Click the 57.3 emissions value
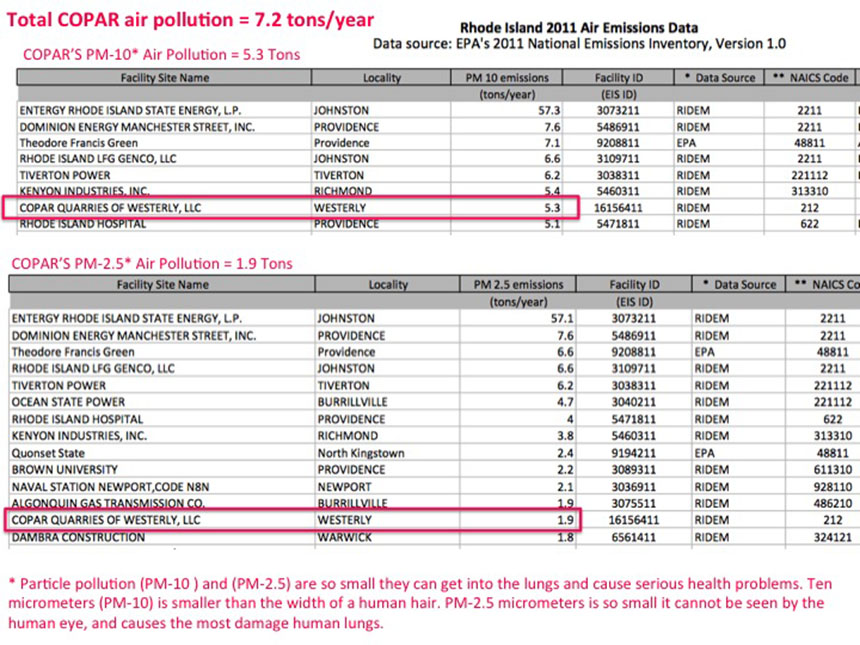 point(549,110)
